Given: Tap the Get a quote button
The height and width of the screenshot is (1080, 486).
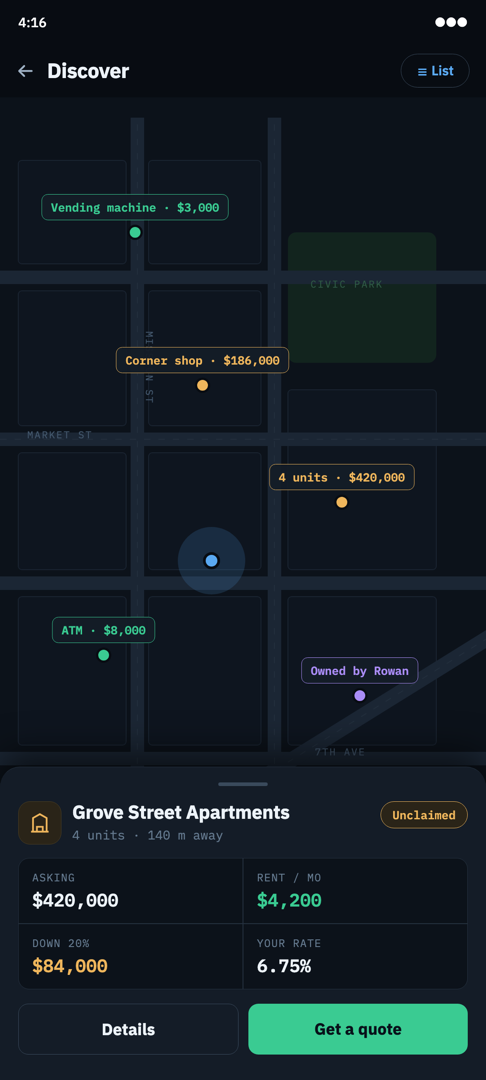Looking at the screenshot, I should pyautogui.click(x=358, y=1029).
